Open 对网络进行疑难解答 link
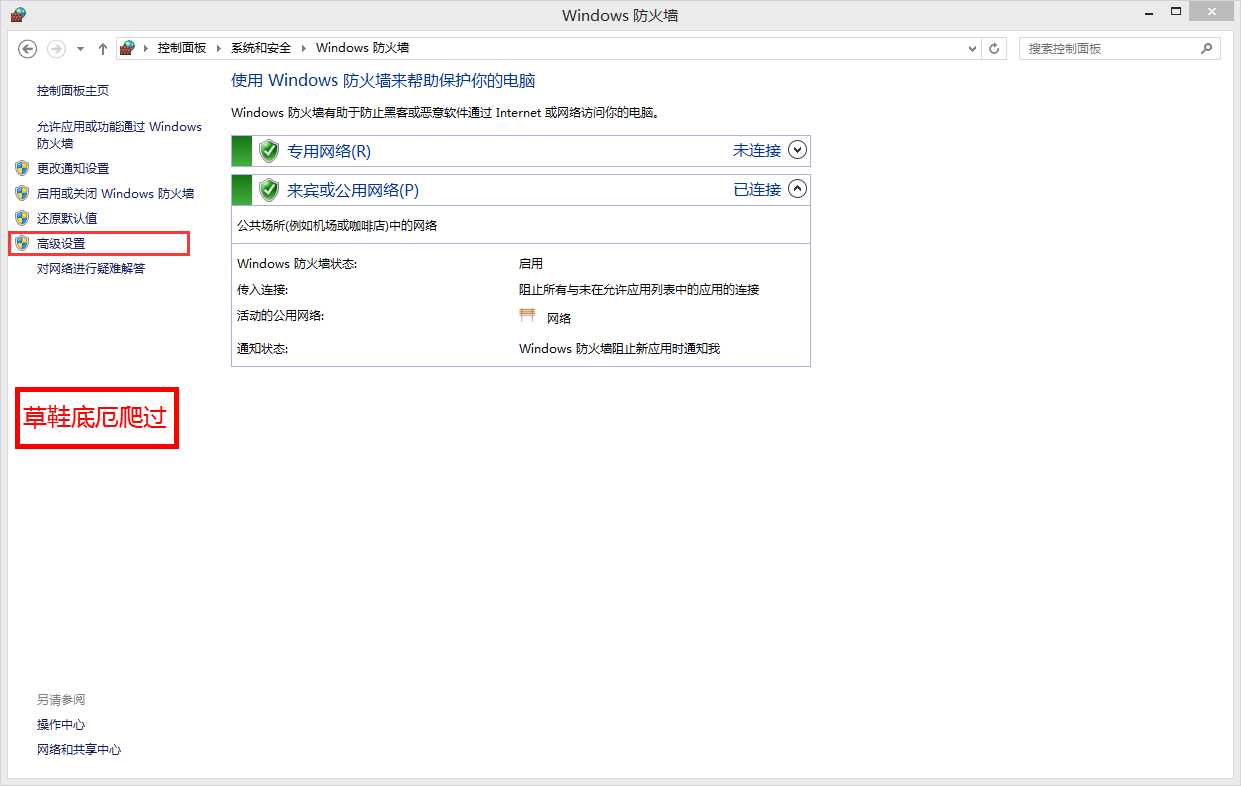Image resolution: width=1241 pixels, height=786 pixels. tap(91, 268)
